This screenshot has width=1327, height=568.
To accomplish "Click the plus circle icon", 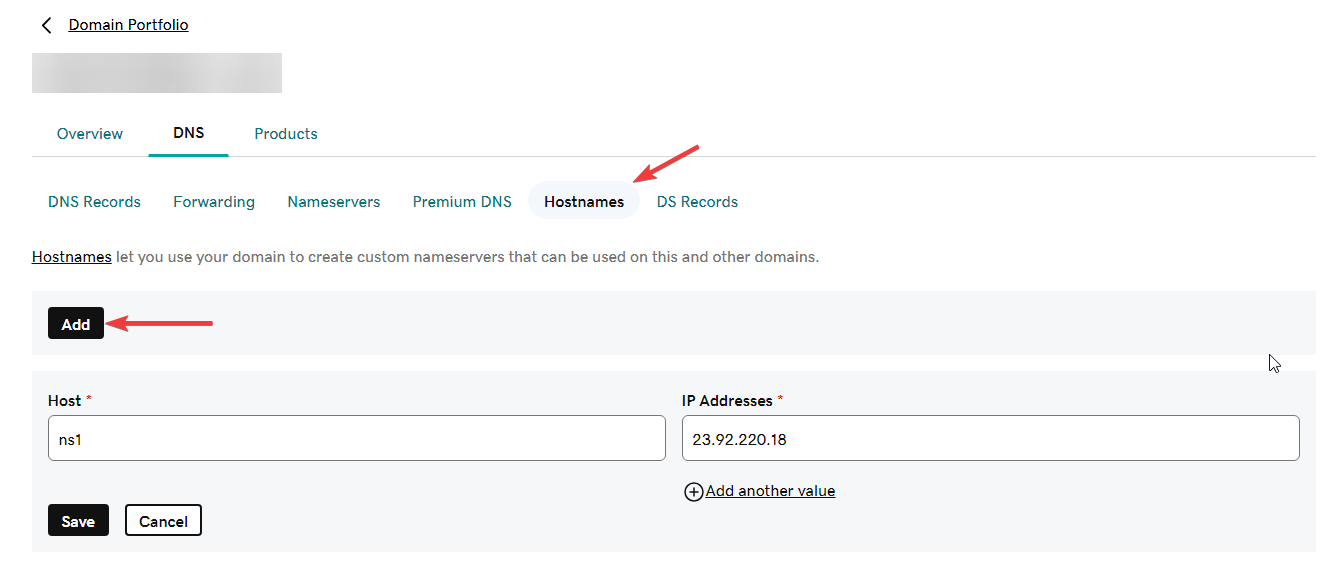I will (693, 491).
